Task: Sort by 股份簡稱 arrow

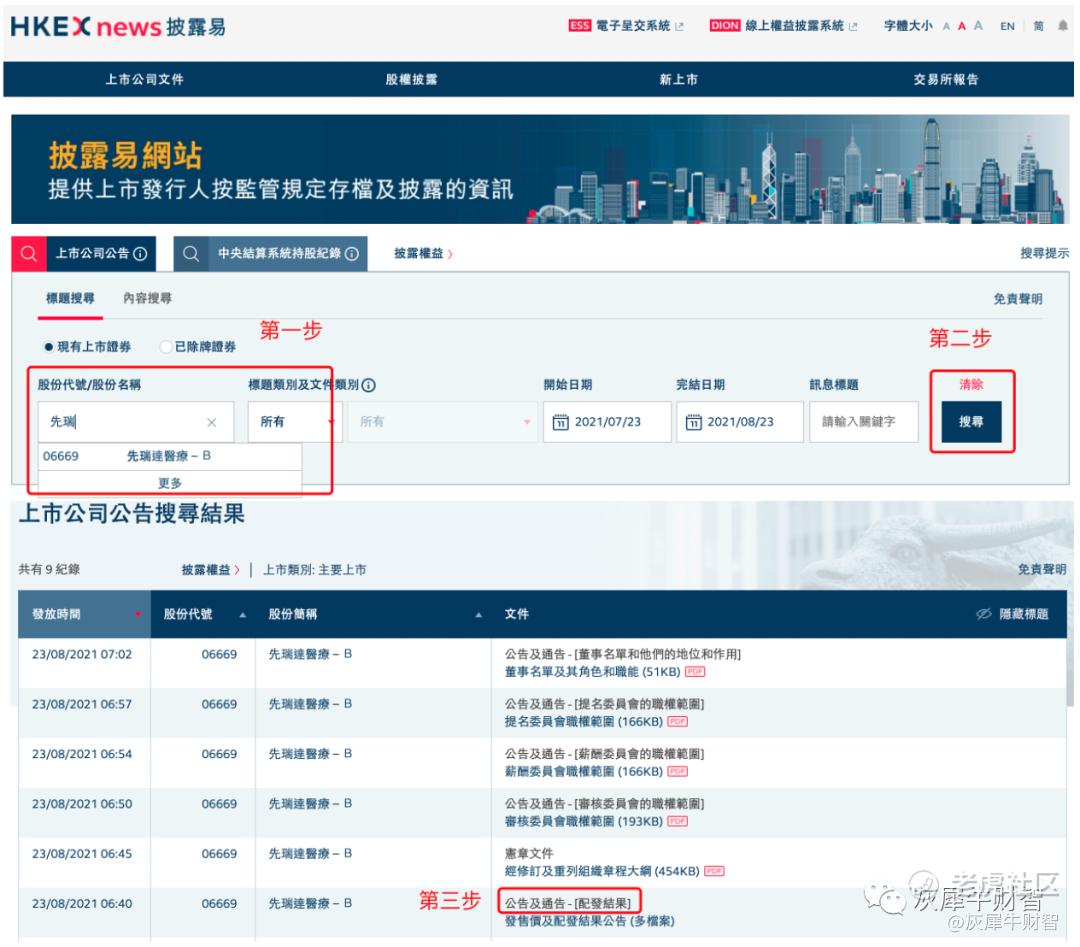Action: (478, 614)
